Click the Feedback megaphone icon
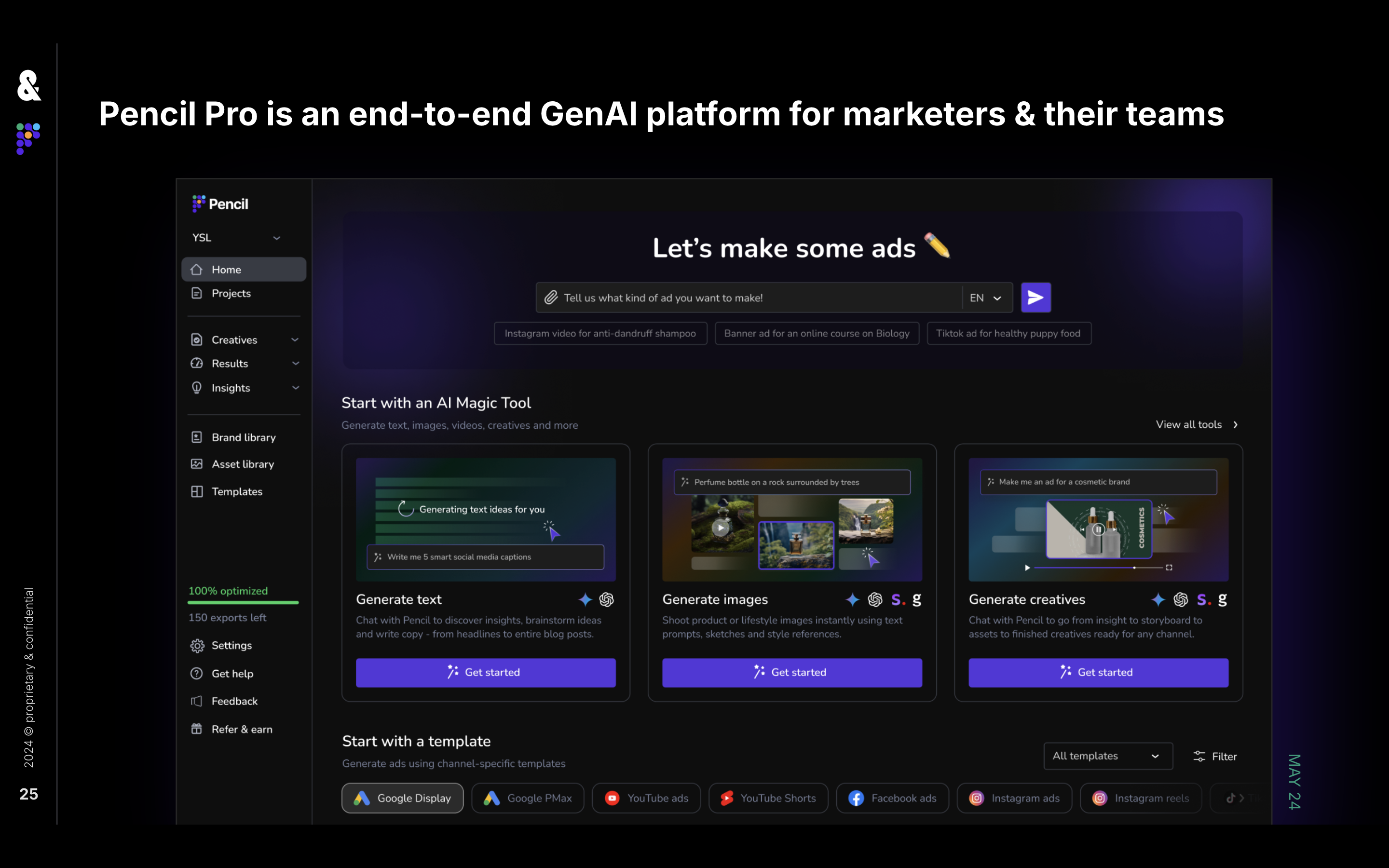 pyautogui.click(x=197, y=701)
